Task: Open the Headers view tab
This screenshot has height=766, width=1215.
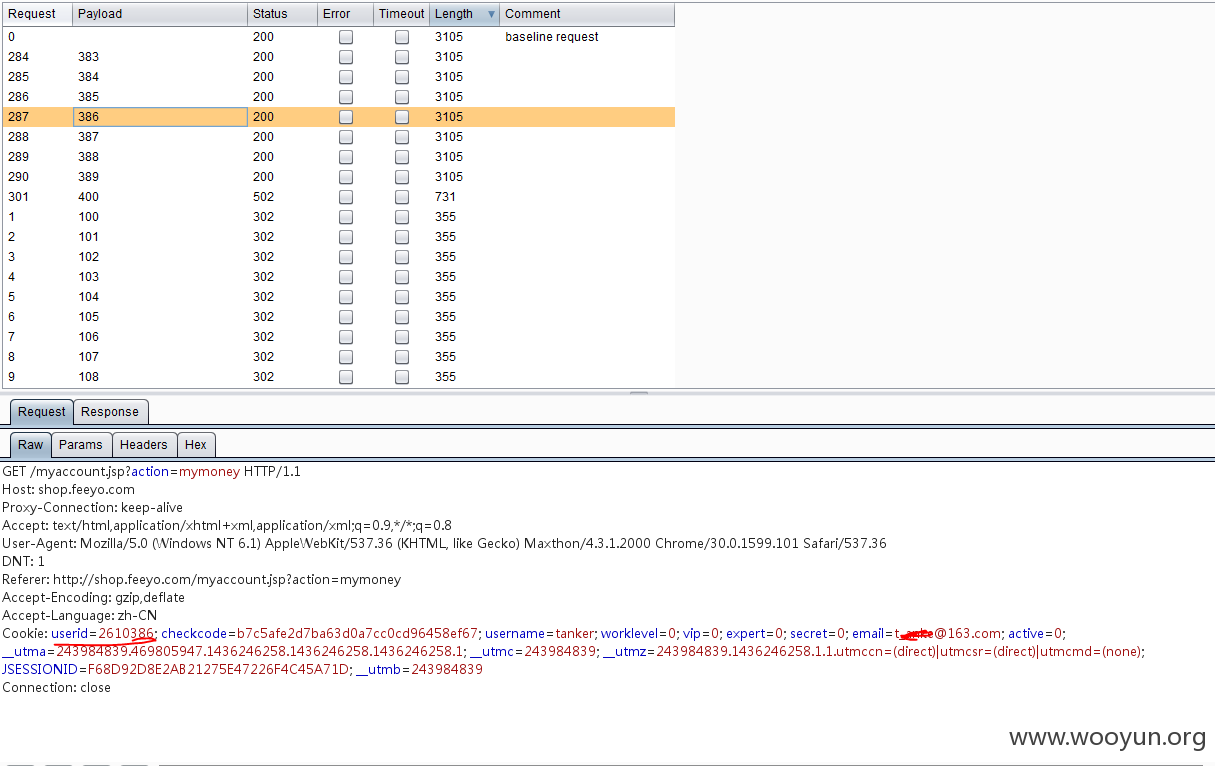Action: (144, 445)
